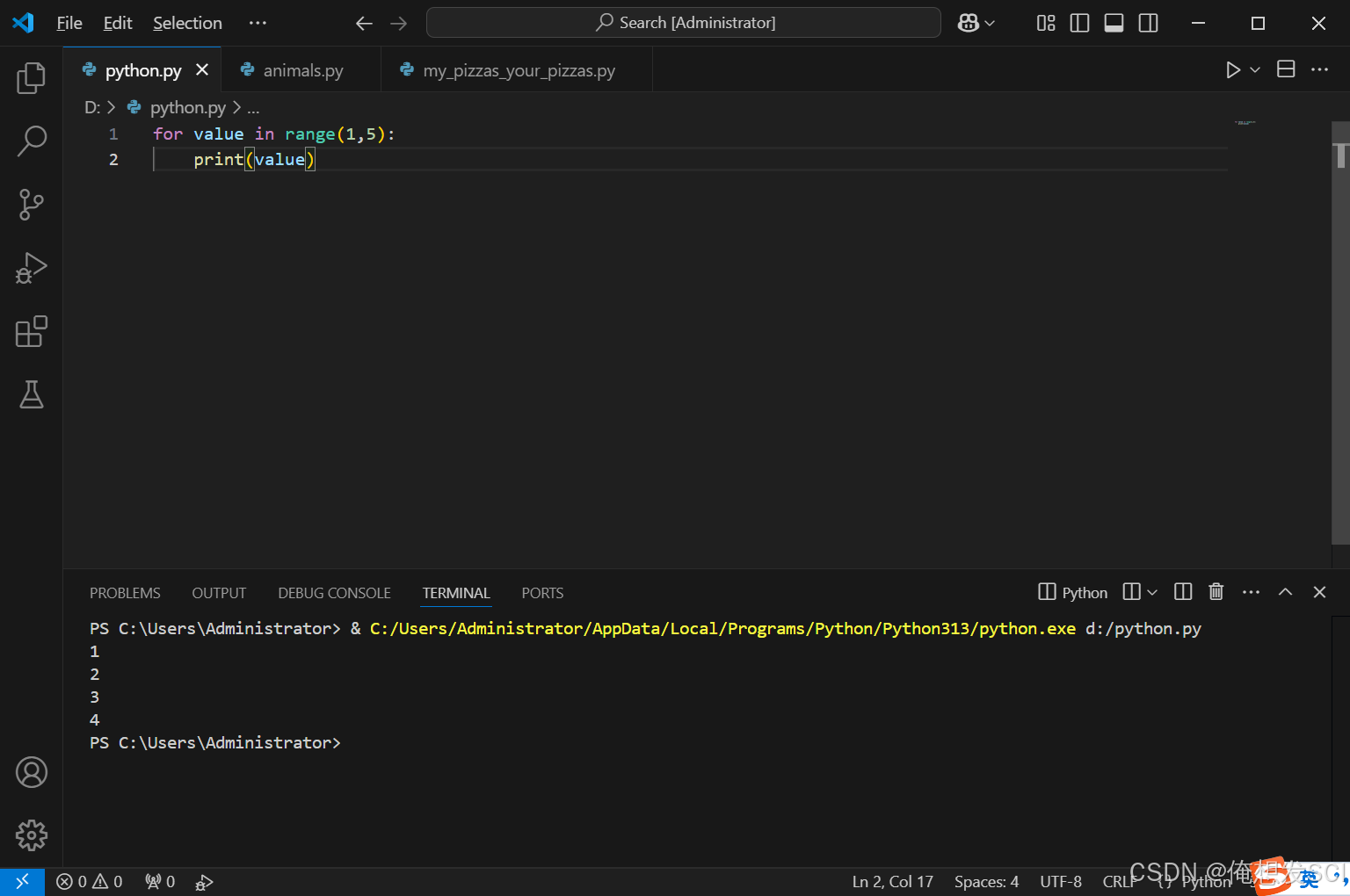Click the D: breadcrumb segment
Viewport: 1350px width, 896px height.
92,107
